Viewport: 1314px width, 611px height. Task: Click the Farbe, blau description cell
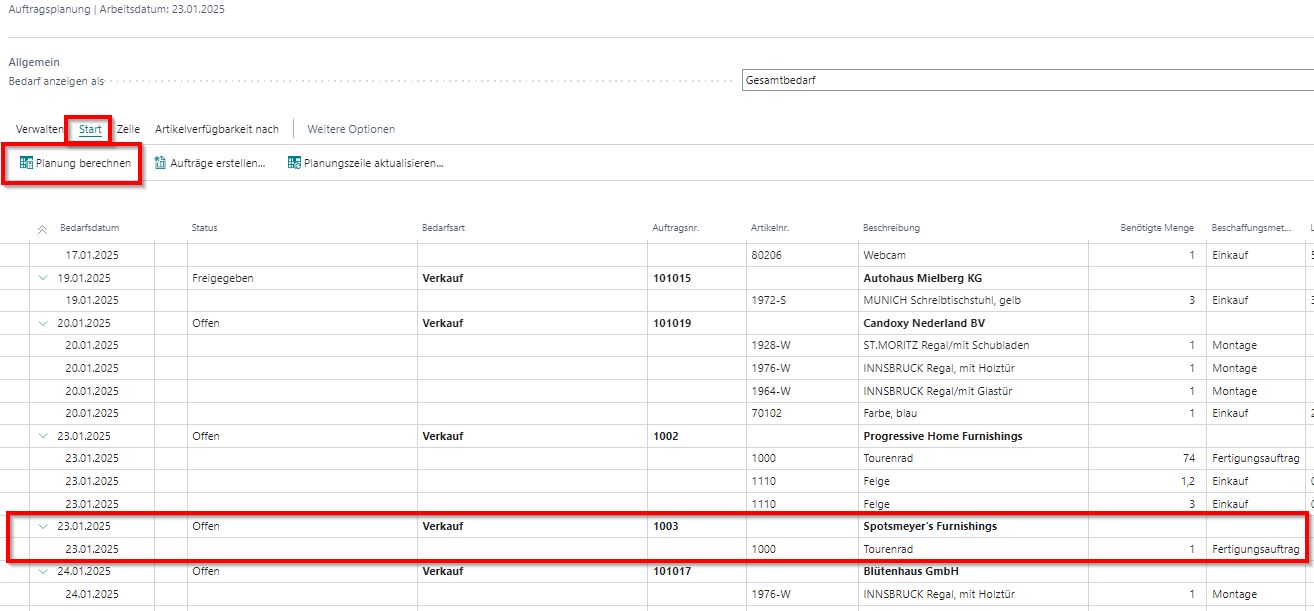point(891,413)
